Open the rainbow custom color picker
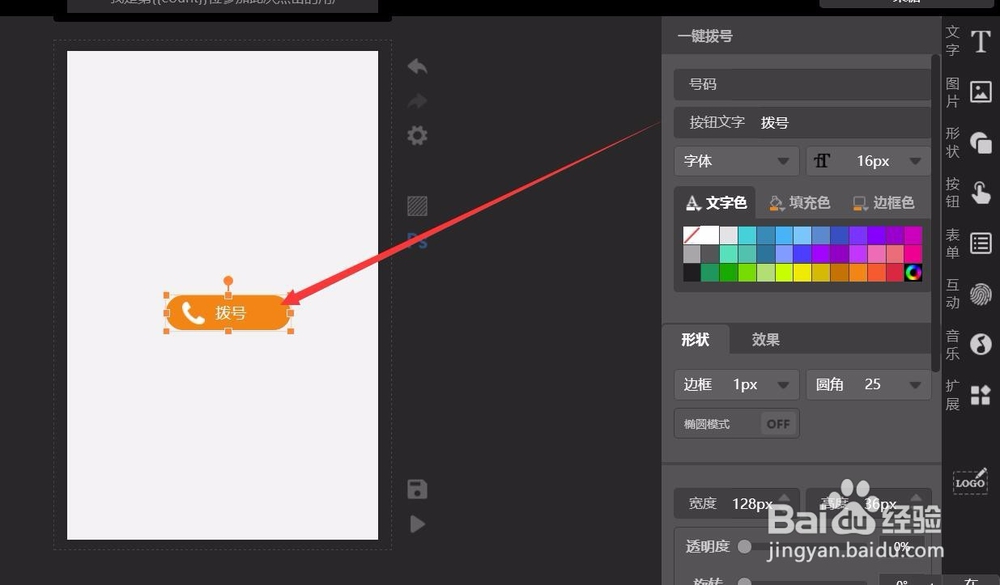Image resolution: width=1000 pixels, height=585 pixels. [x=916, y=271]
